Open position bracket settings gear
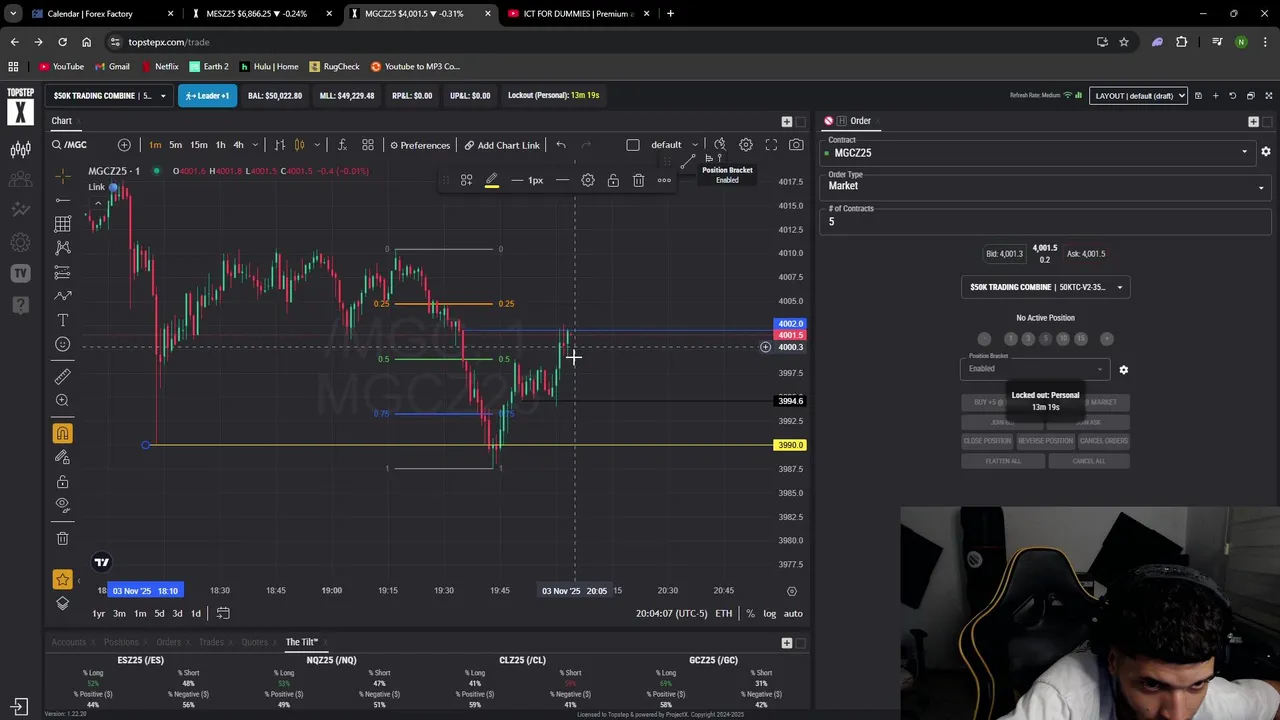Screen dimensions: 1280x720 click(x=1123, y=369)
